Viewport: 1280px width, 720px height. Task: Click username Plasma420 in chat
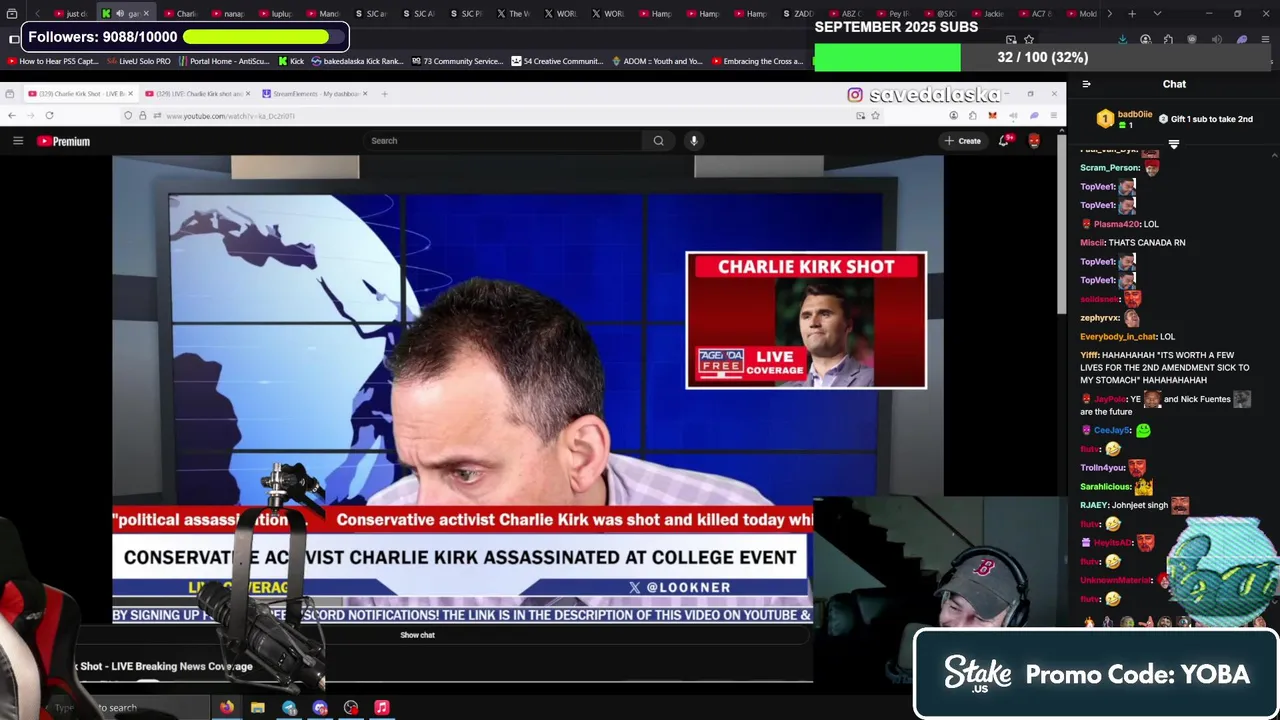1116,224
